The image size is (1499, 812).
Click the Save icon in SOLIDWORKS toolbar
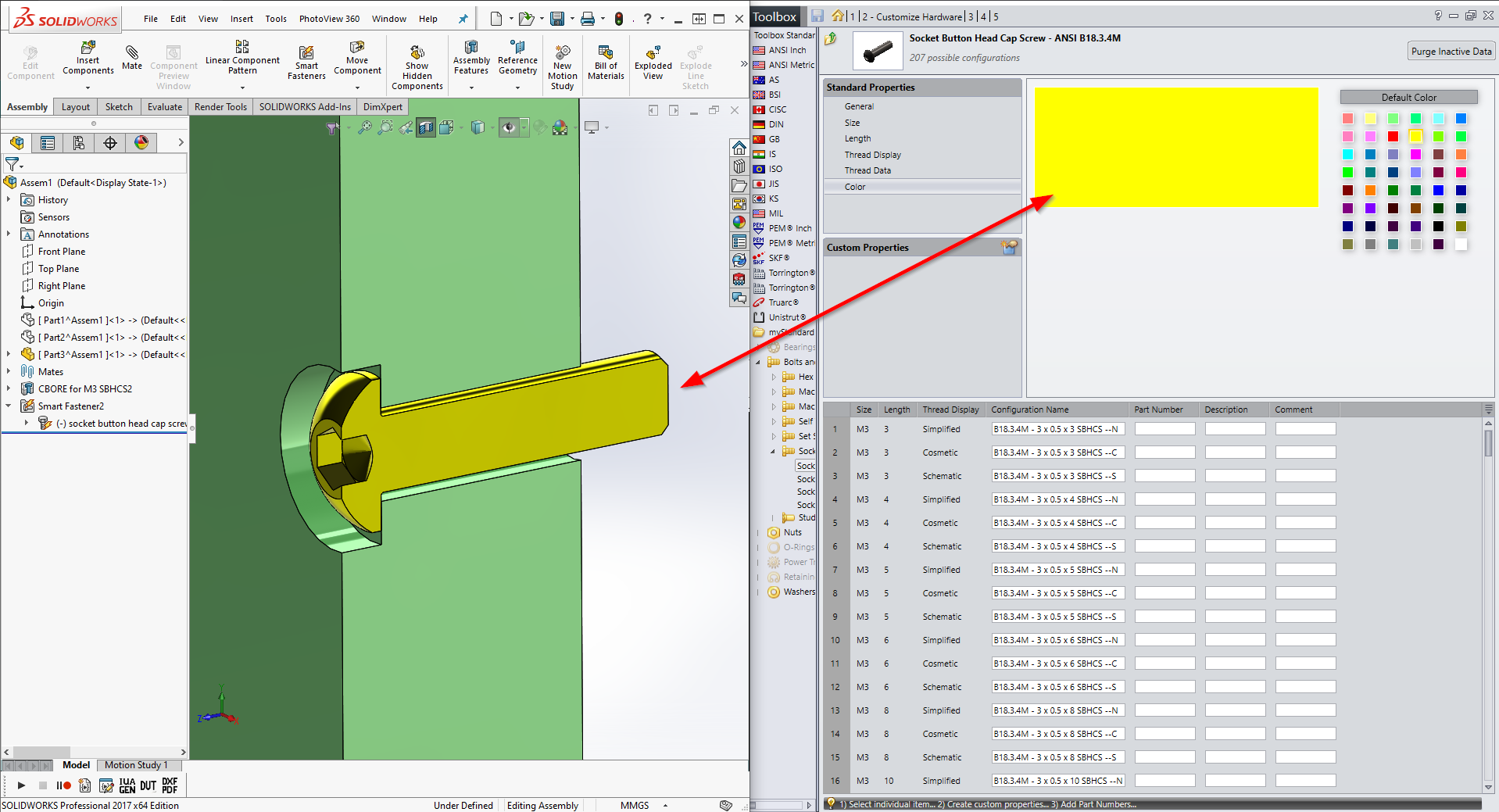click(557, 19)
